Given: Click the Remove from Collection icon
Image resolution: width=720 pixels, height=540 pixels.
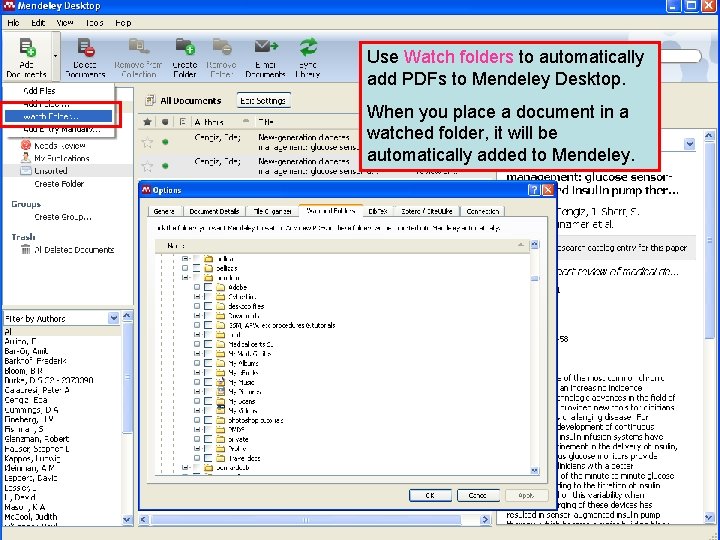Looking at the screenshot, I should (x=137, y=46).
